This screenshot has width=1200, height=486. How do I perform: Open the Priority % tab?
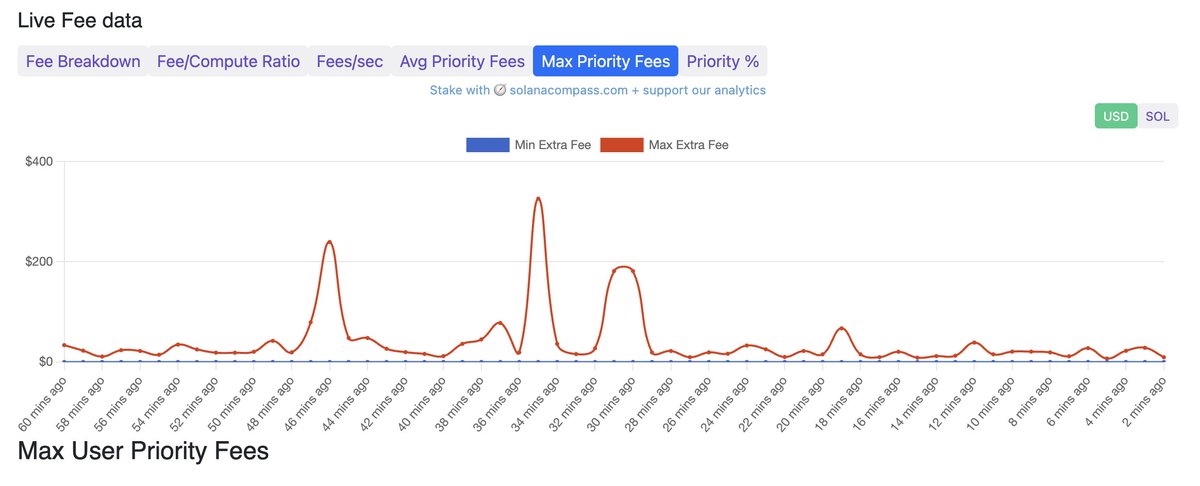coord(723,61)
